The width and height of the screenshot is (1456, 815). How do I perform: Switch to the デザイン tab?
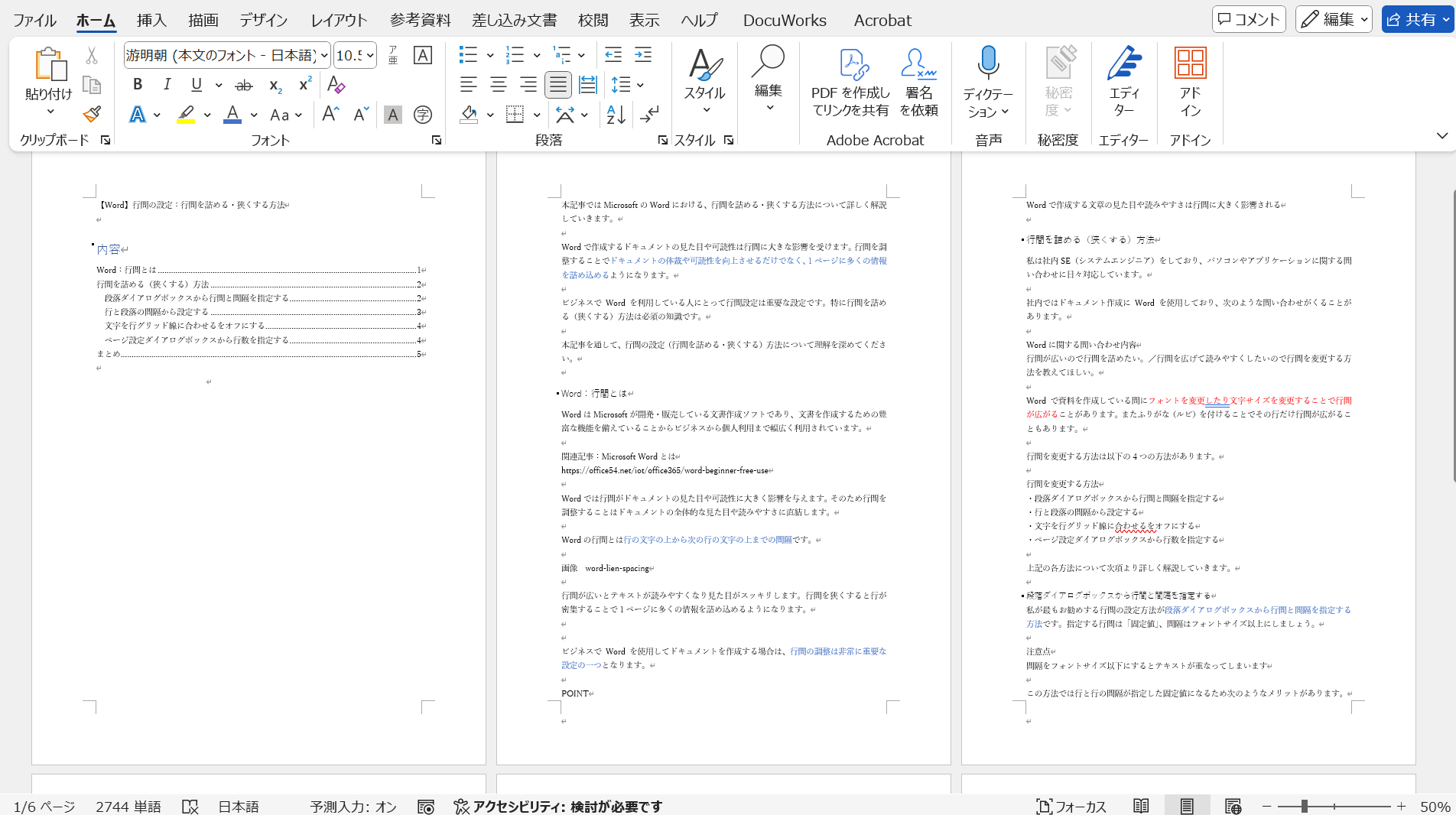click(264, 20)
